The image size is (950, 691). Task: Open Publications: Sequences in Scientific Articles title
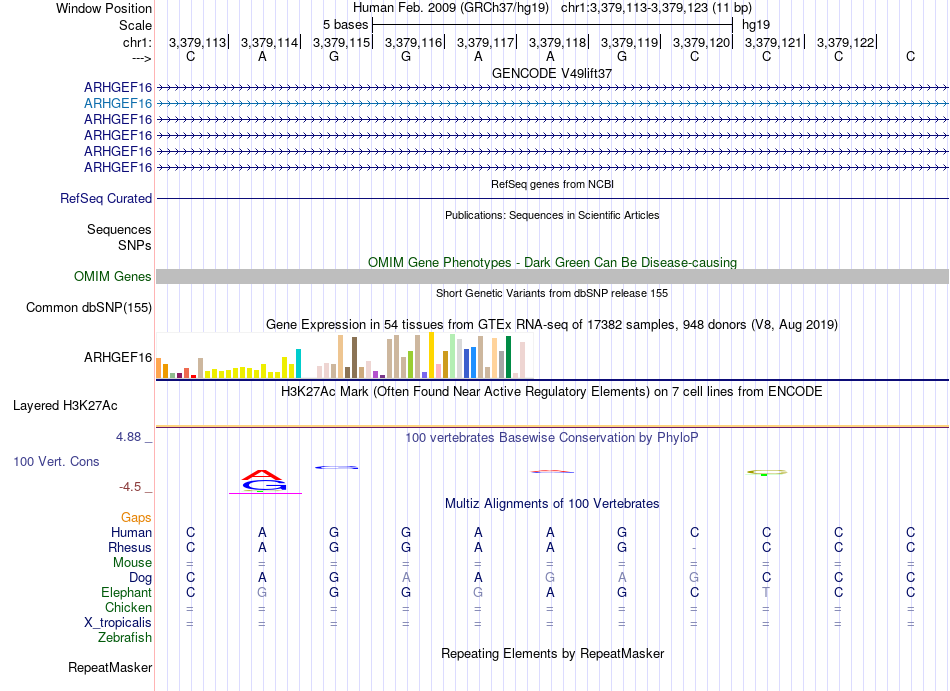click(x=552, y=215)
